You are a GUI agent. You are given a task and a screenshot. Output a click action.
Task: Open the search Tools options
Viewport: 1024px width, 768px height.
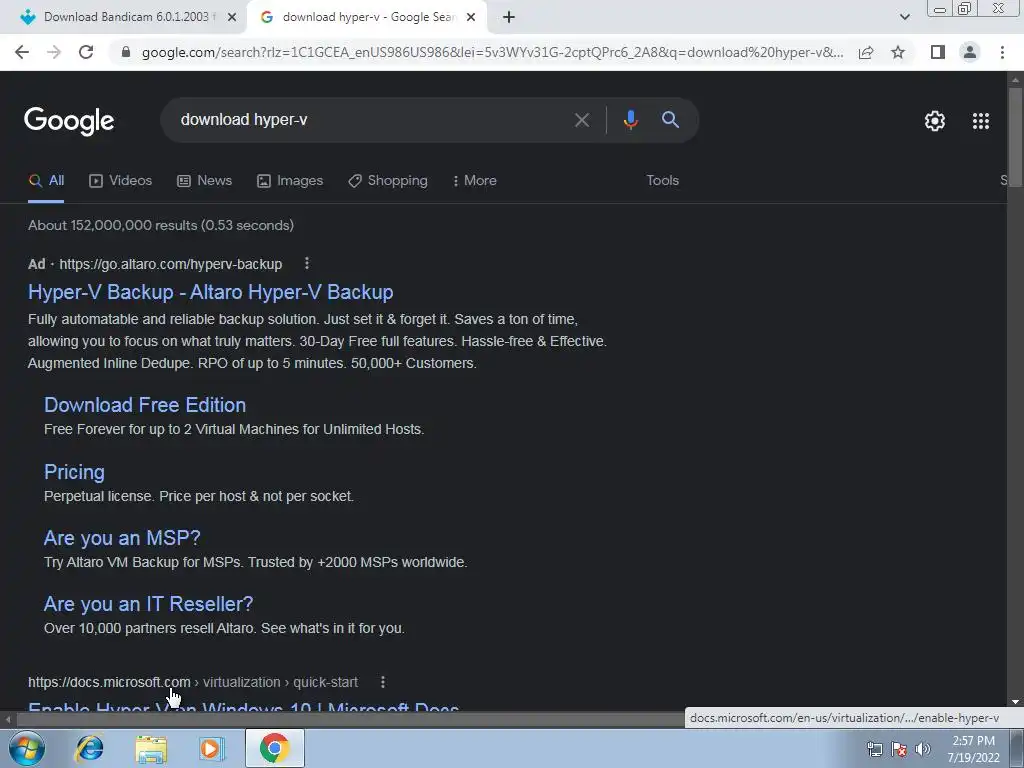tap(662, 181)
